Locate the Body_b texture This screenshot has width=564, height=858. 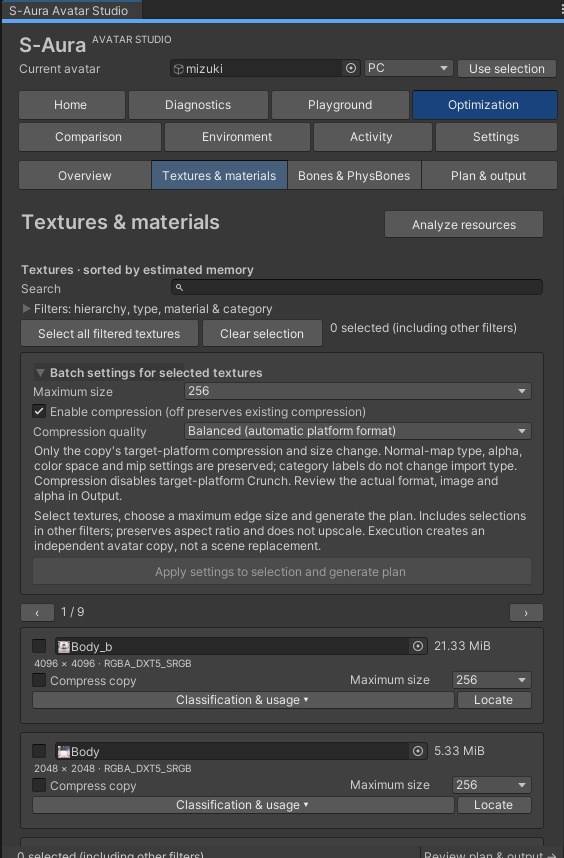(494, 700)
